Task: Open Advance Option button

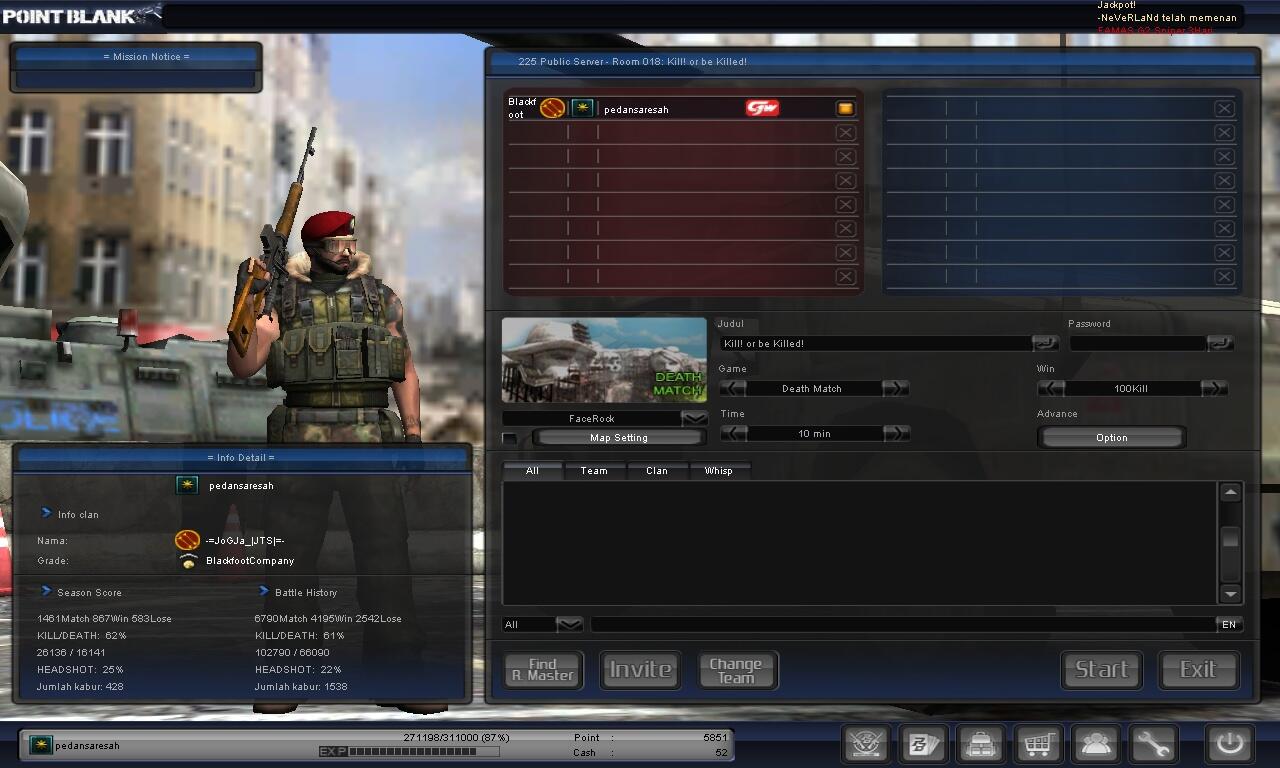Action: (1111, 437)
